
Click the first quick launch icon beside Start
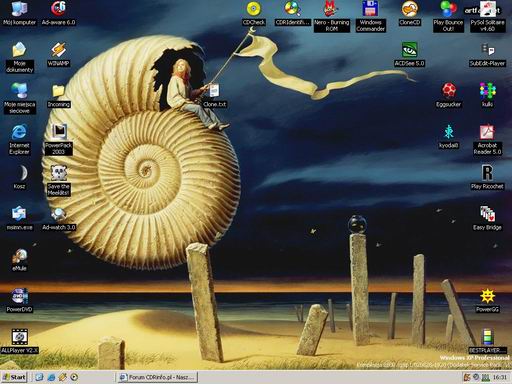[x=39, y=377]
